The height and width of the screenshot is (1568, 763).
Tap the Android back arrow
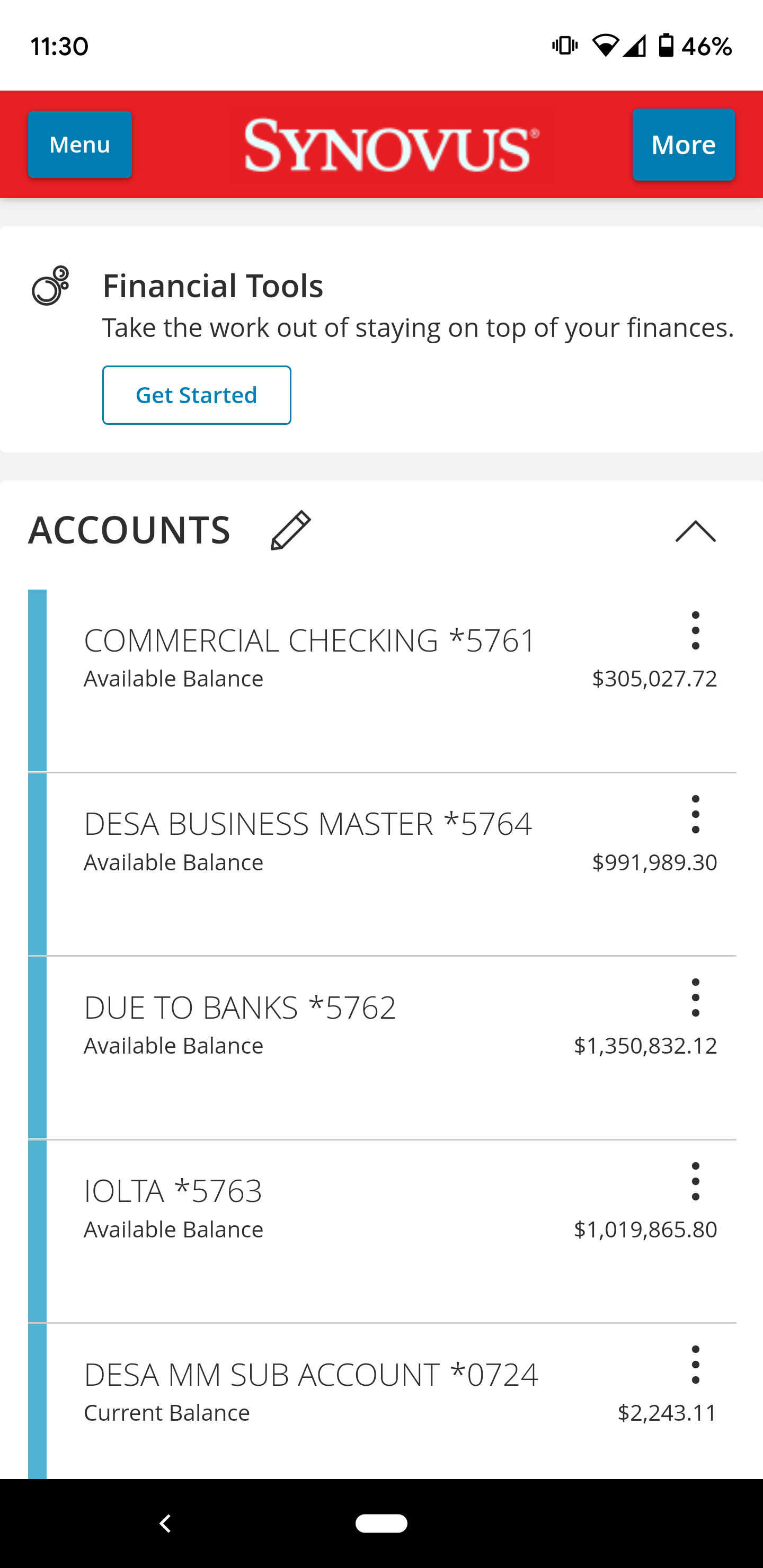click(x=165, y=1524)
